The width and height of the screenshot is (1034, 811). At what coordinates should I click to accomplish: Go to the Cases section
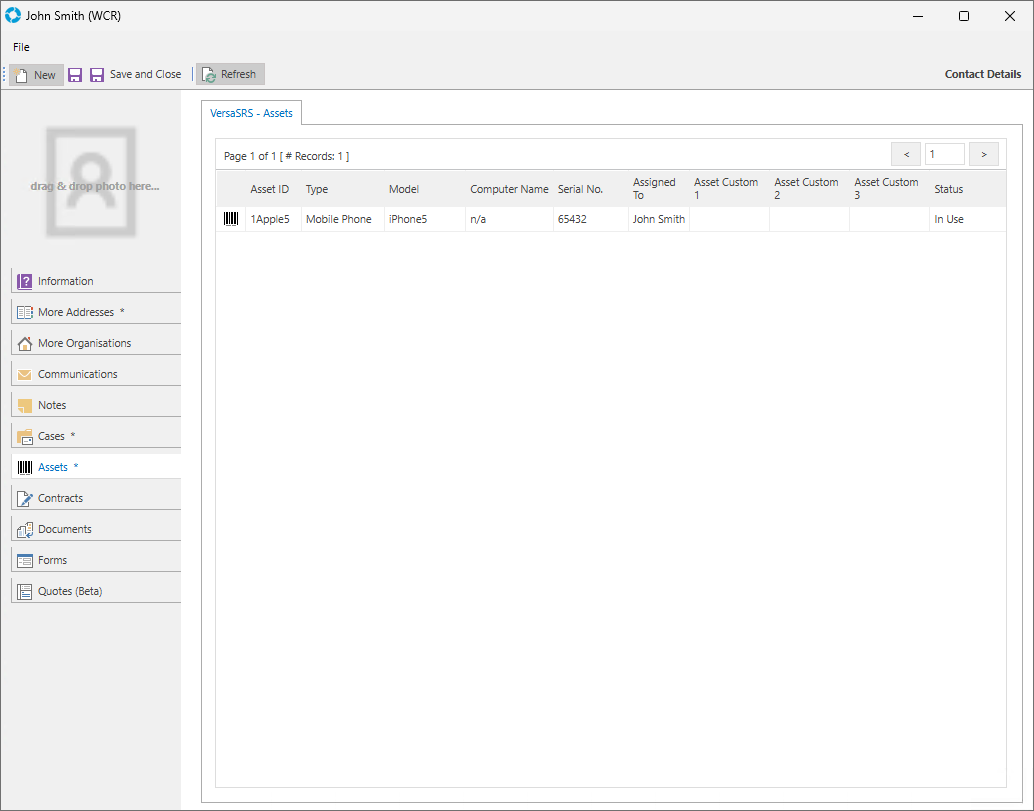[51, 436]
